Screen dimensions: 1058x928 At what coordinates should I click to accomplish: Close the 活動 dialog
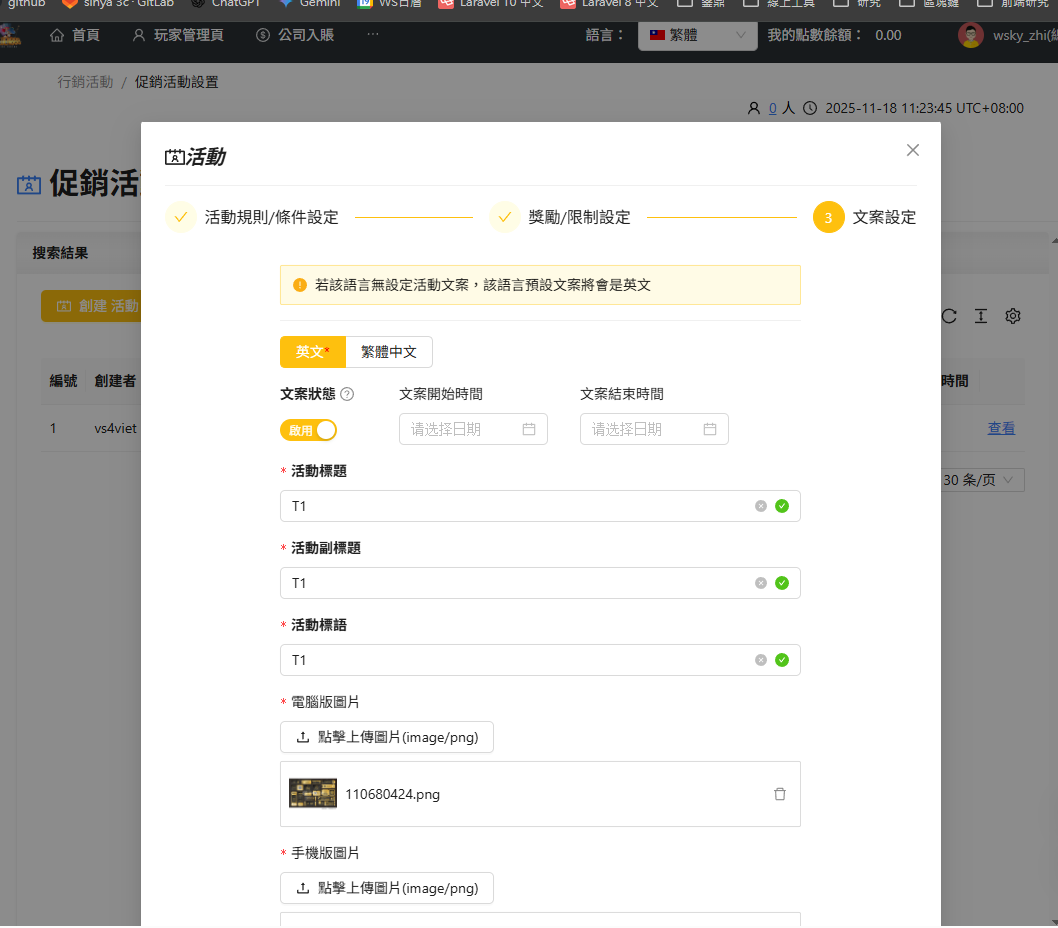912,150
